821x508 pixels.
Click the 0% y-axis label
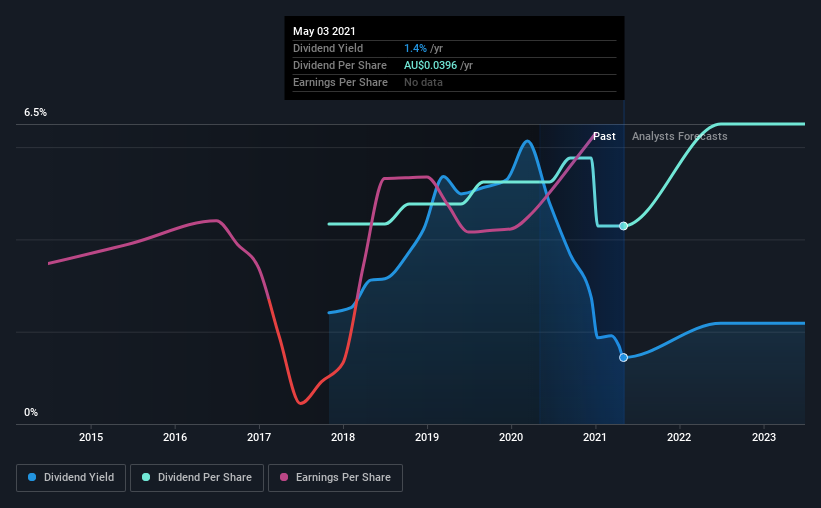pyautogui.click(x=31, y=413)
